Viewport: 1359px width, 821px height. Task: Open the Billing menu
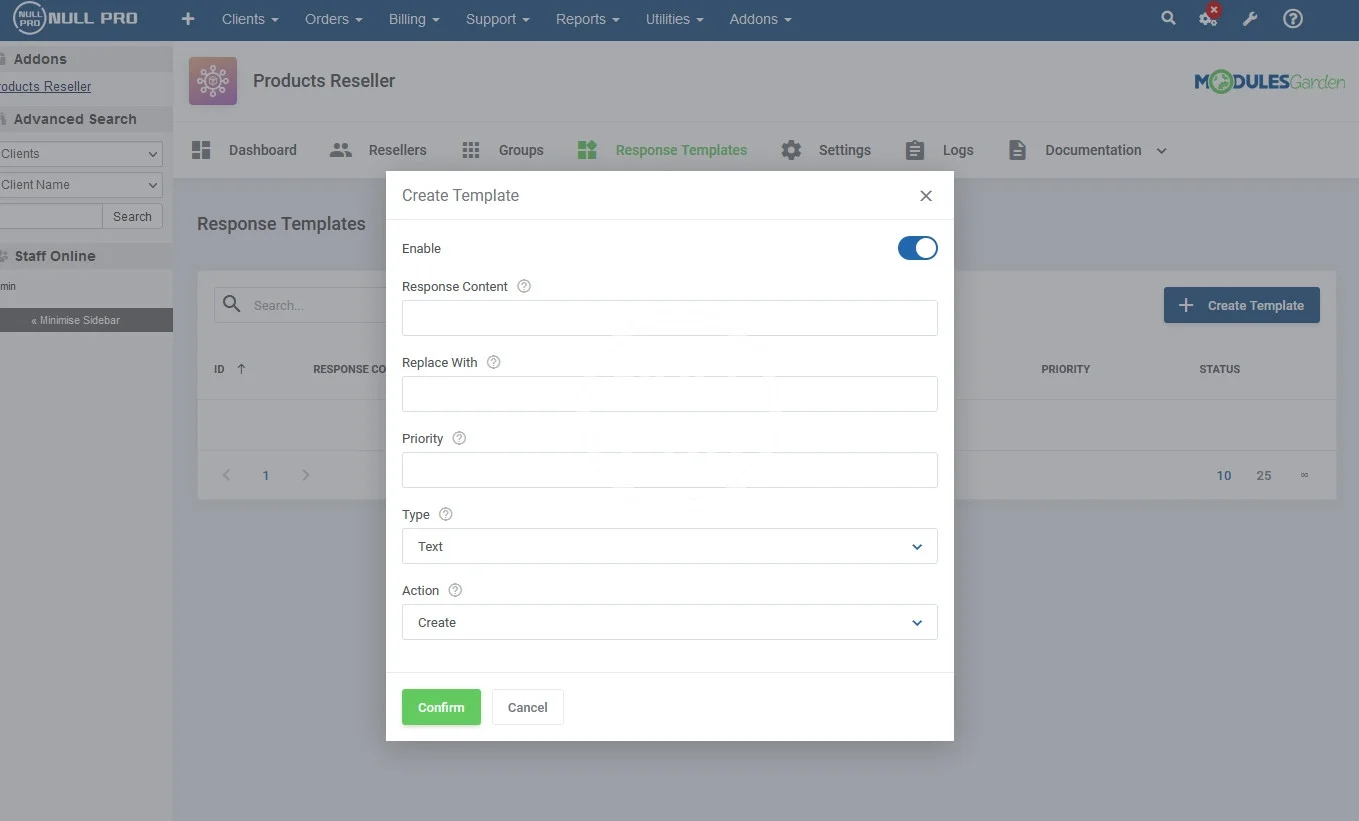click(x=414, y=19)
